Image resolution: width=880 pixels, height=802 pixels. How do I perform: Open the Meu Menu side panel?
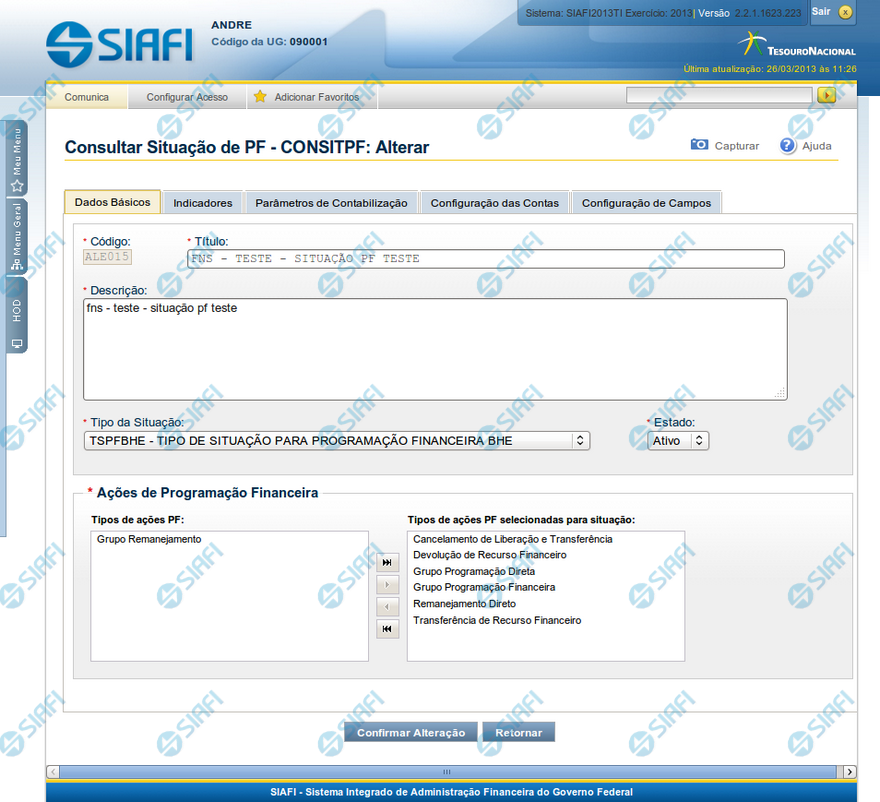tap(17, 158)
